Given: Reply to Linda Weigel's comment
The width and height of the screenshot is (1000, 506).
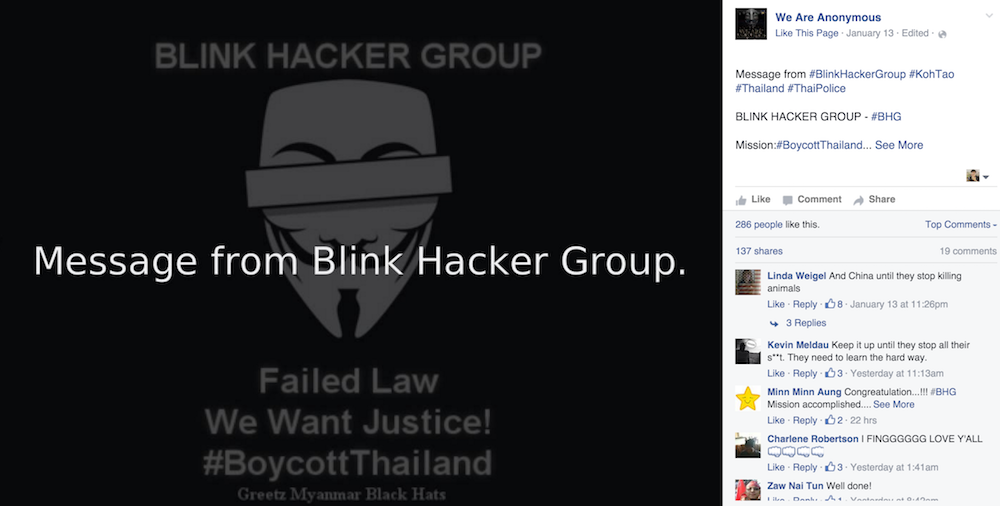Looking at the screenshot, I should click(805, 304).
